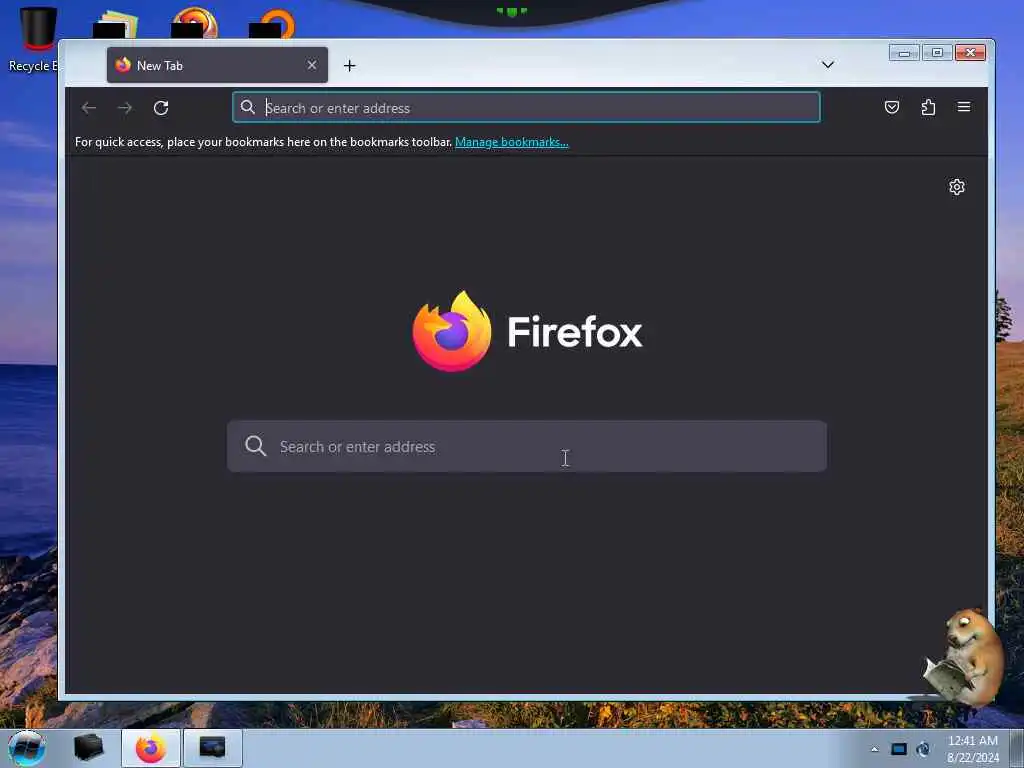Go back using the back arrow
Screen dimensions: 1024x768
(x=89, y=108)
